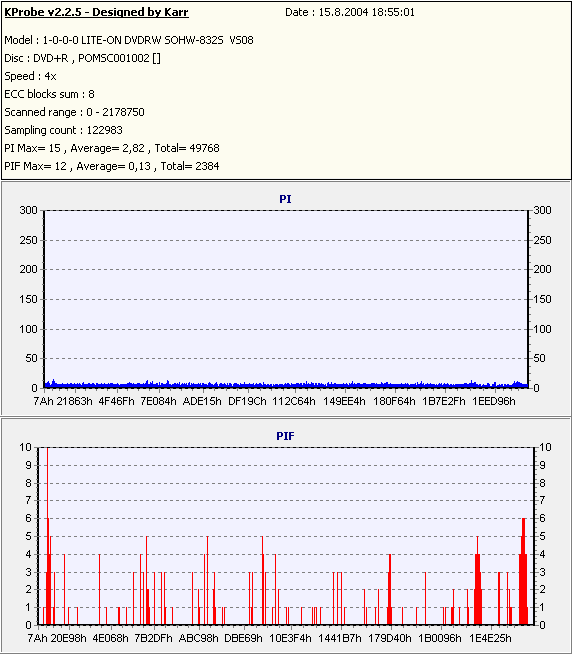The image size is (572, 654).
Task: Click the DF19Ch label on PI x-axis
Action: coord(247,401)
